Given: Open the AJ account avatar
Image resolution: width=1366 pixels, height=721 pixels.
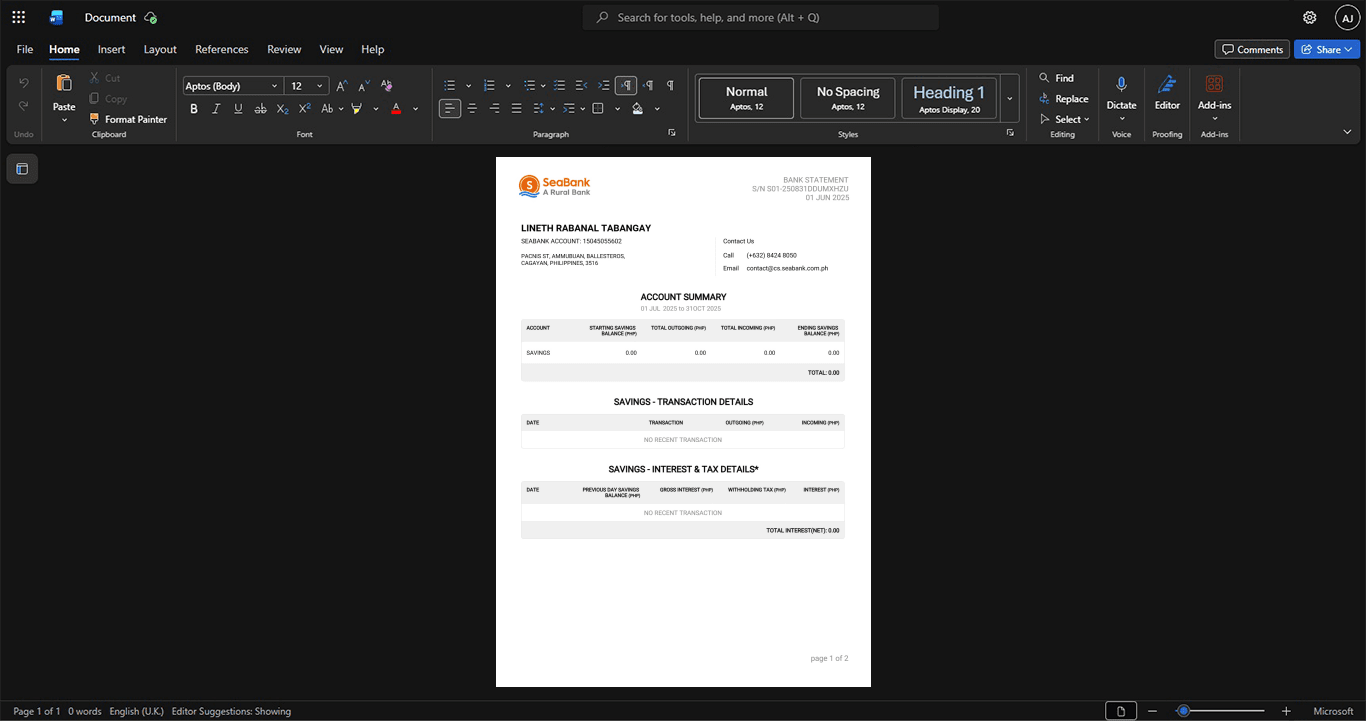Looking at the screenshot, I should 1347,17.
